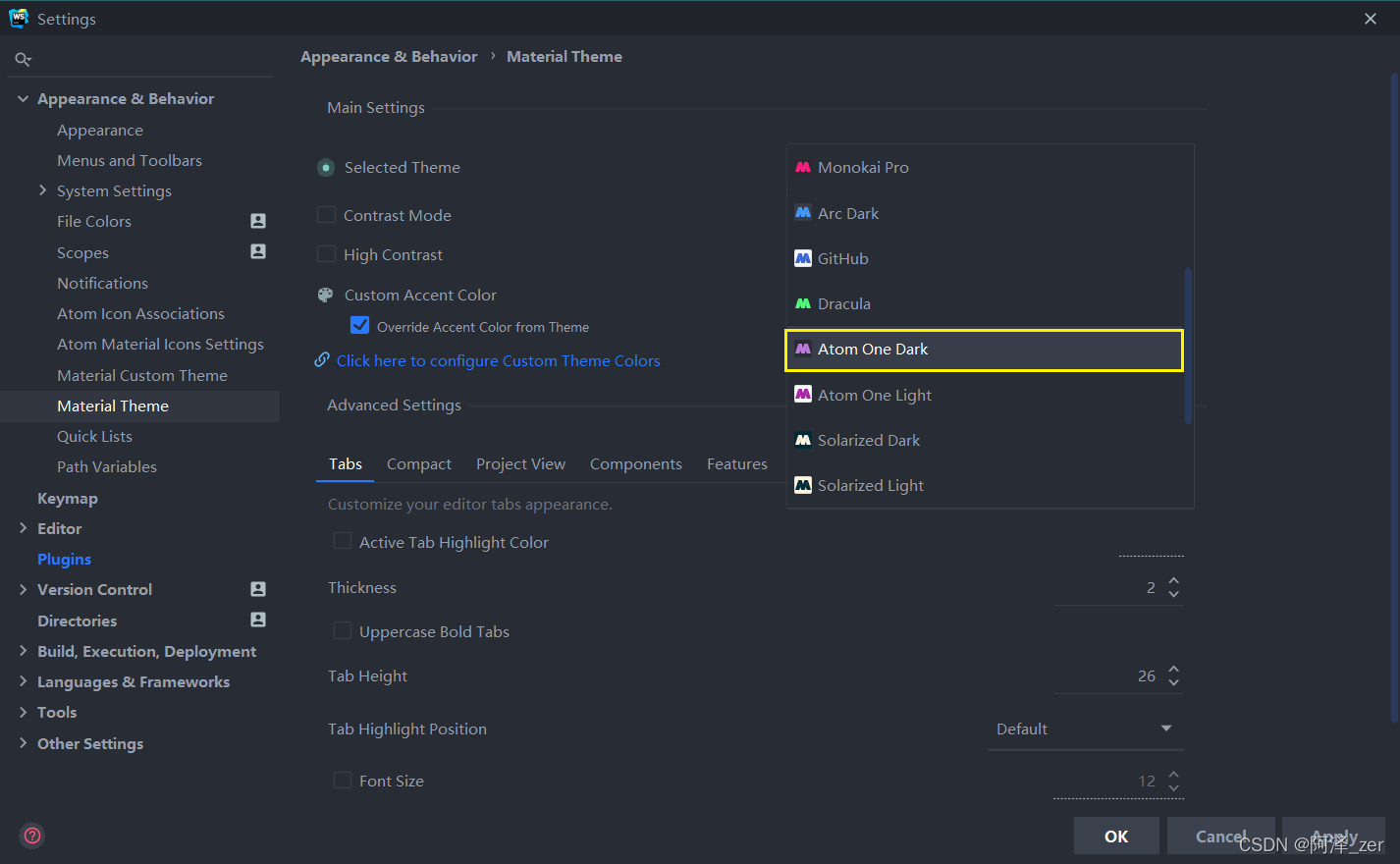Click the OK button
Screen dimensions: 1400x864
(x=1116, y=836)
